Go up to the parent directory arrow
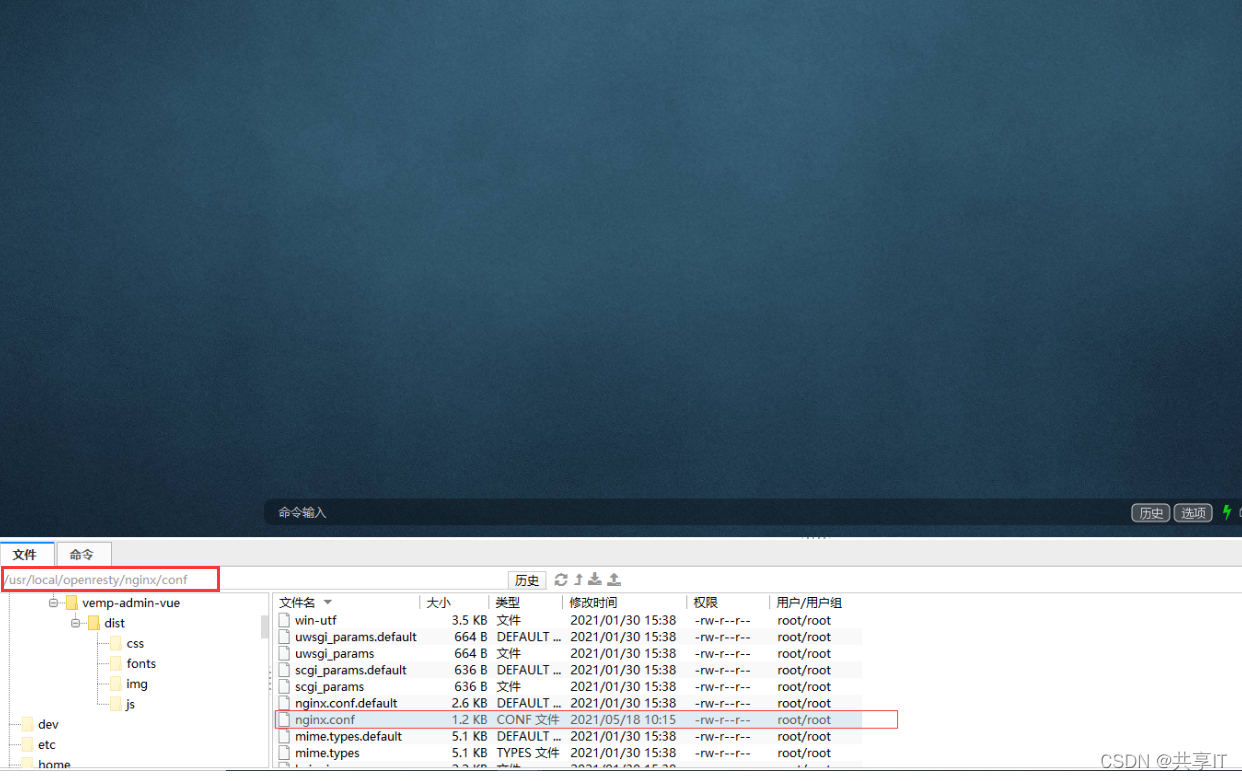 (x=578, y=580)
